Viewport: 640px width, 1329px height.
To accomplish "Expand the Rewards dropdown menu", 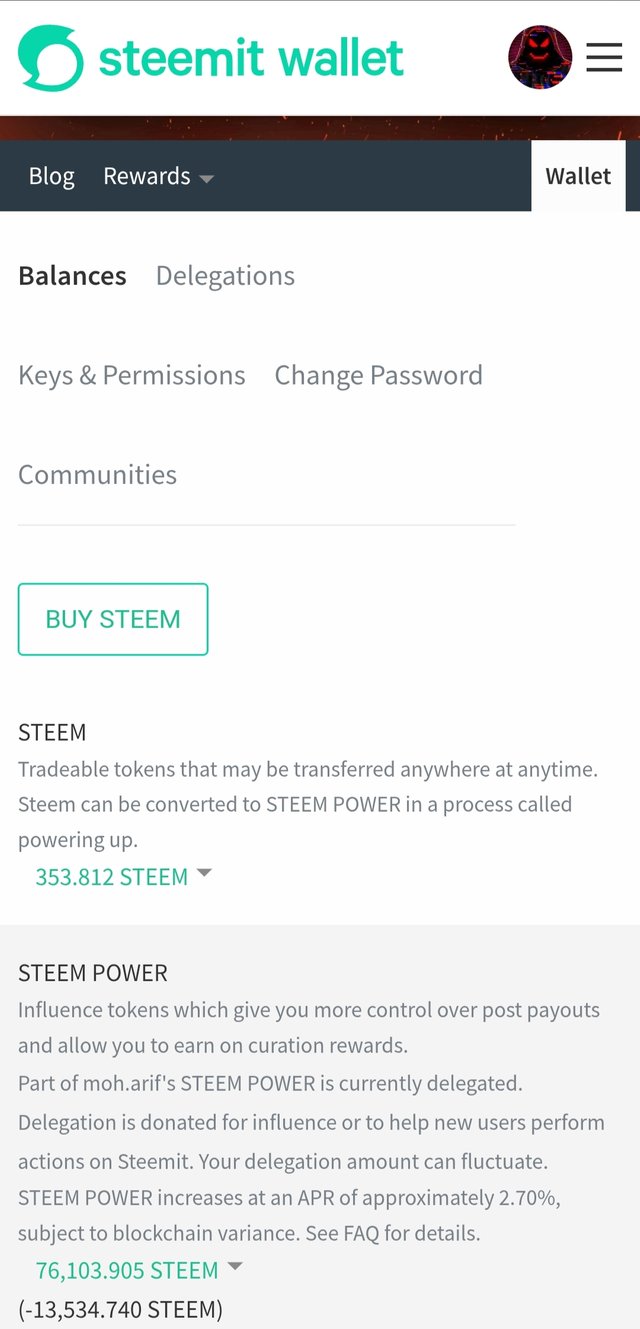I will (158, 176).
